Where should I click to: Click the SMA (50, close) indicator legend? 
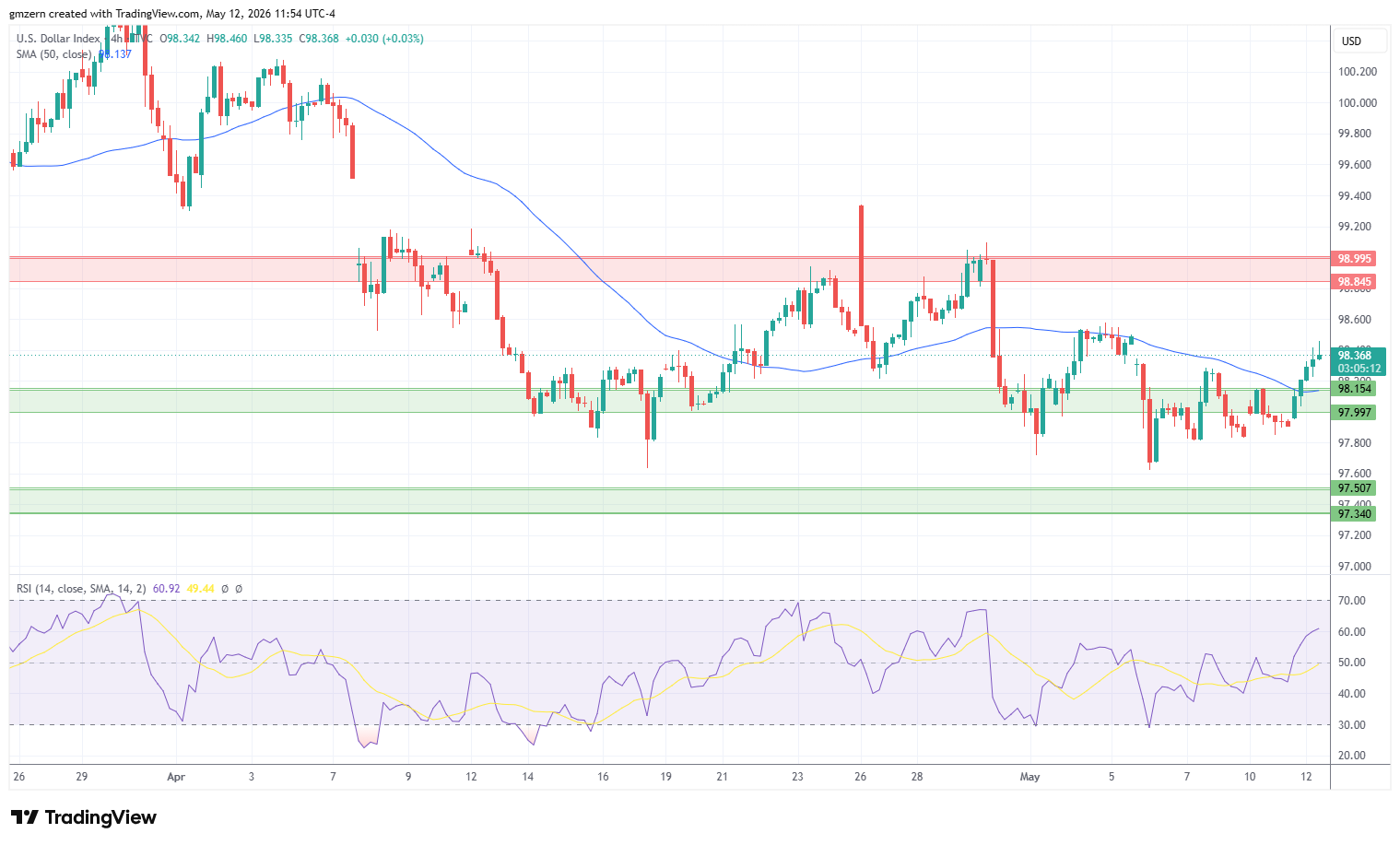53,54
